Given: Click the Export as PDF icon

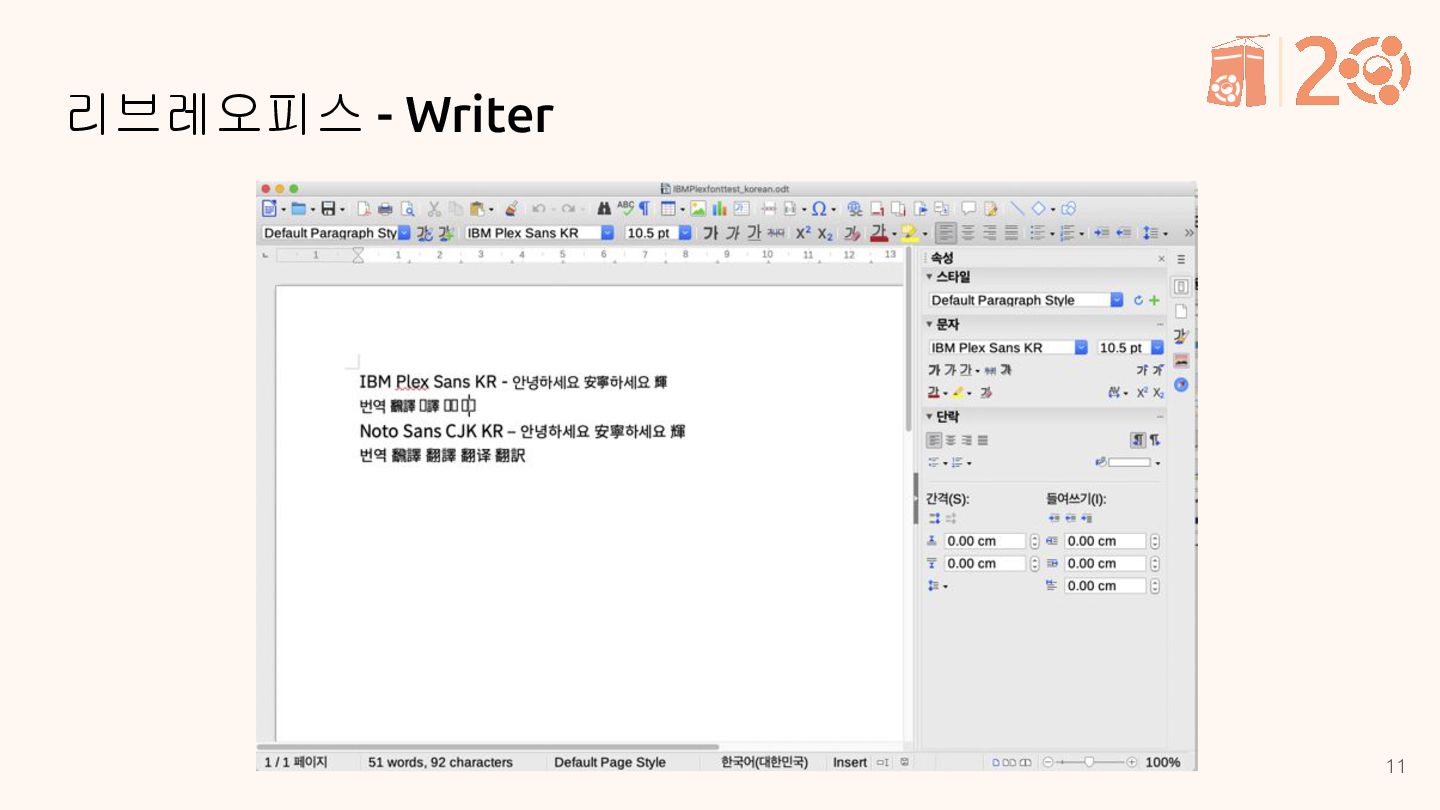Looking at the screenshot, I should (363, 209).
